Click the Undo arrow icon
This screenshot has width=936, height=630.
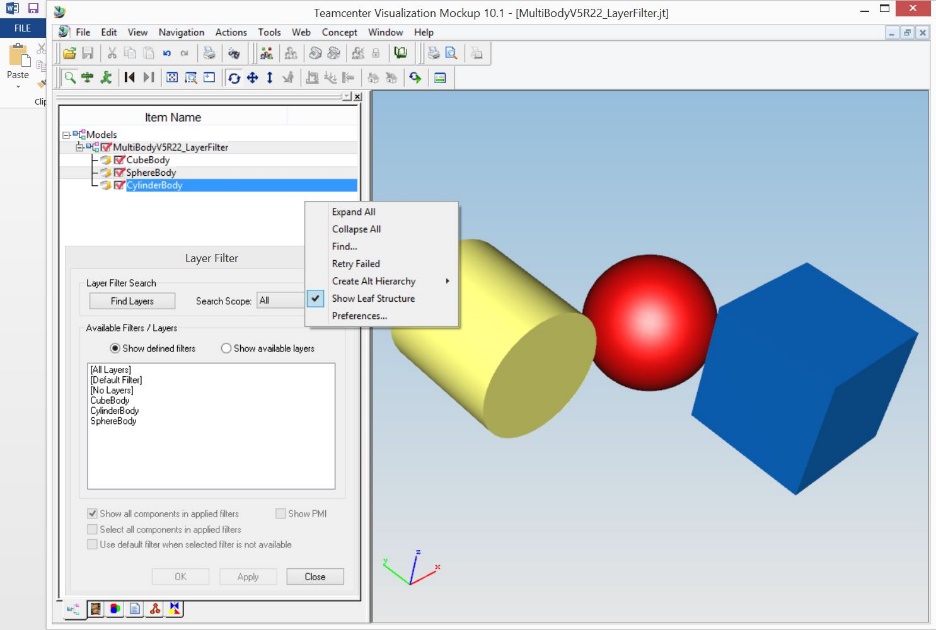(x=167, y=54)
